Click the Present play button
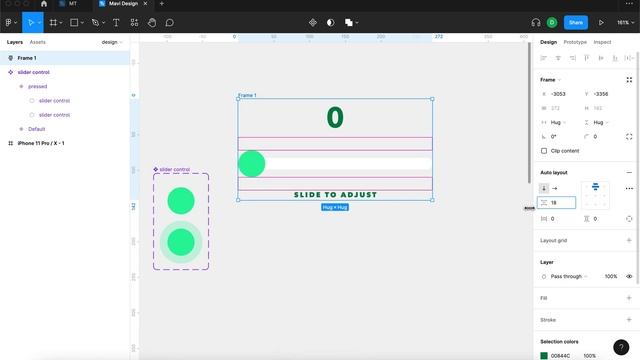The image size is (640, 360). point(601,23)
